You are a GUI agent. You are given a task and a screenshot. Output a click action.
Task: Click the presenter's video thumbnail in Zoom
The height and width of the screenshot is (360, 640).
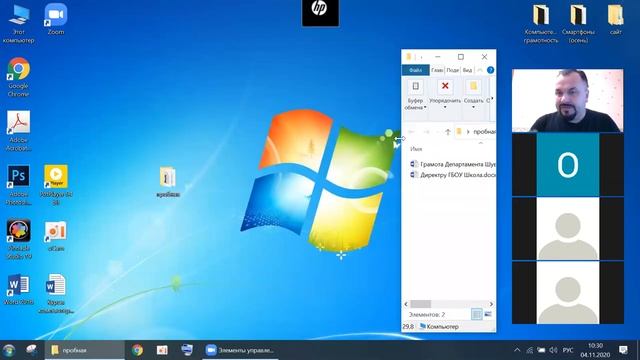click(x=568, y=100)
